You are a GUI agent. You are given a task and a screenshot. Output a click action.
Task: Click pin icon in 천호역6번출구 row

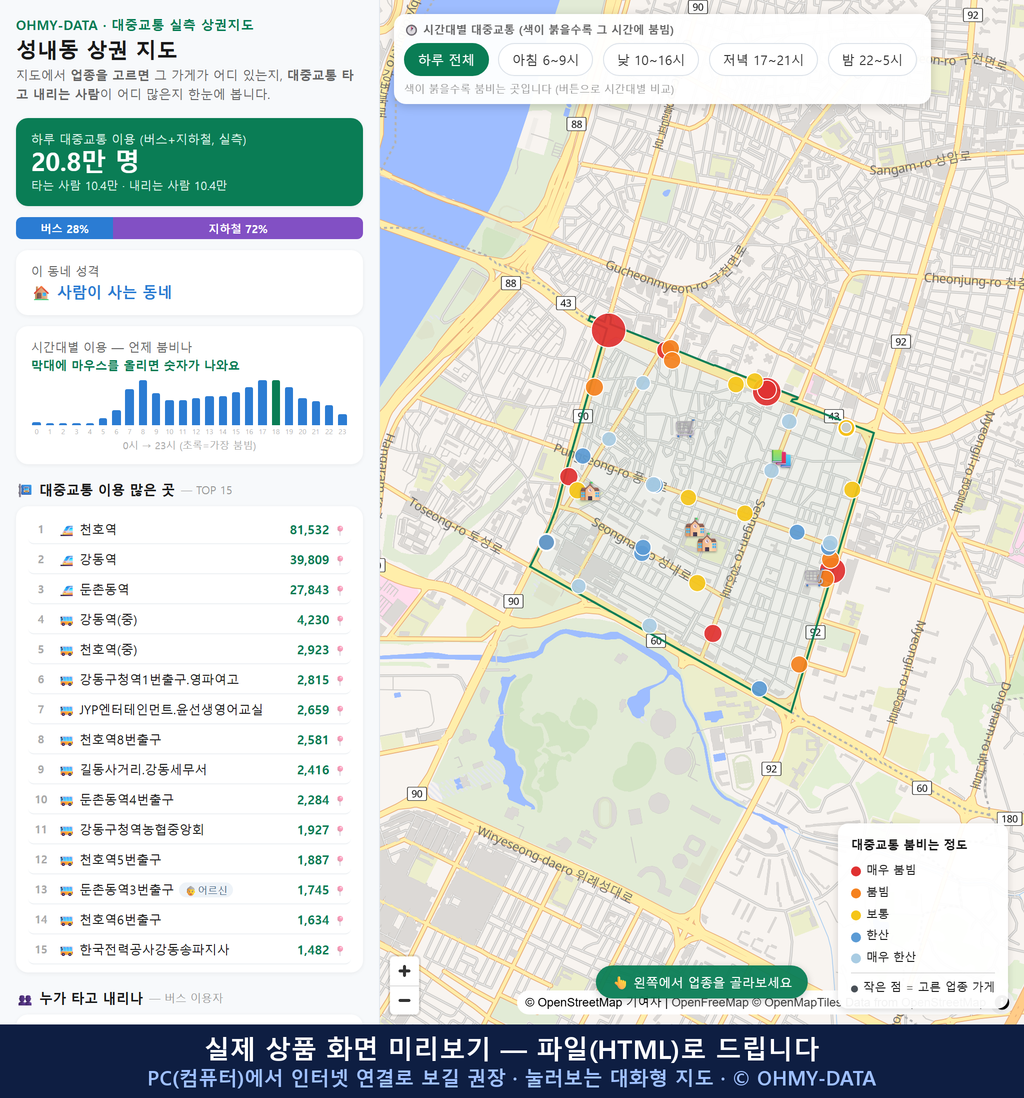tap(340, 920)
